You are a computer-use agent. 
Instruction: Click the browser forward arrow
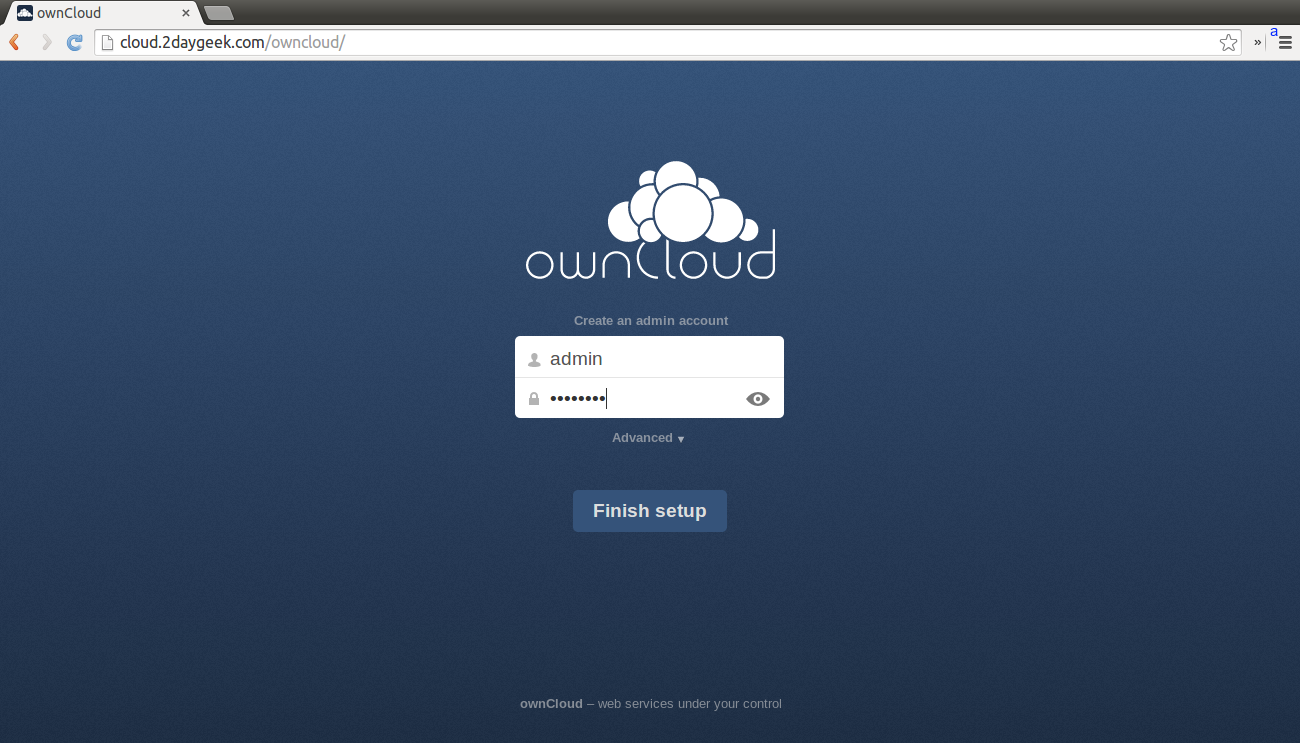pos(45,42)
